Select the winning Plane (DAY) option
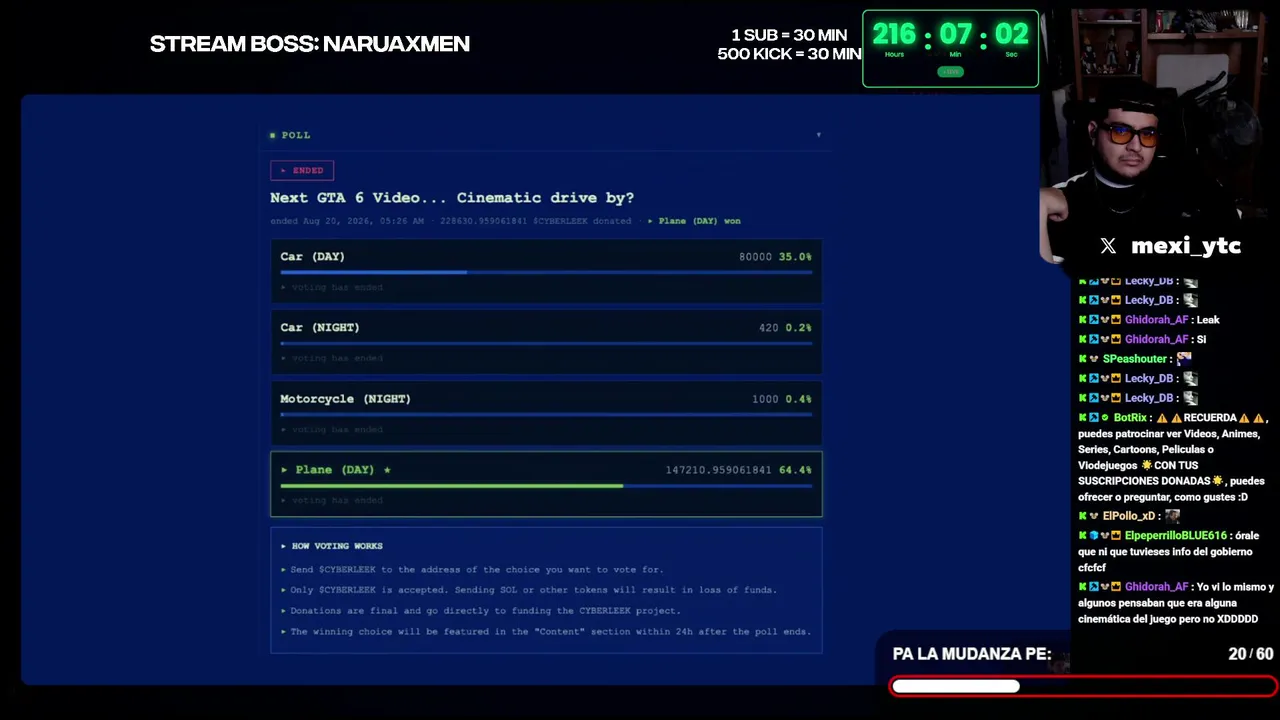Image resolution: width=1280 pixels, height=720 pixels. [546, 484]
